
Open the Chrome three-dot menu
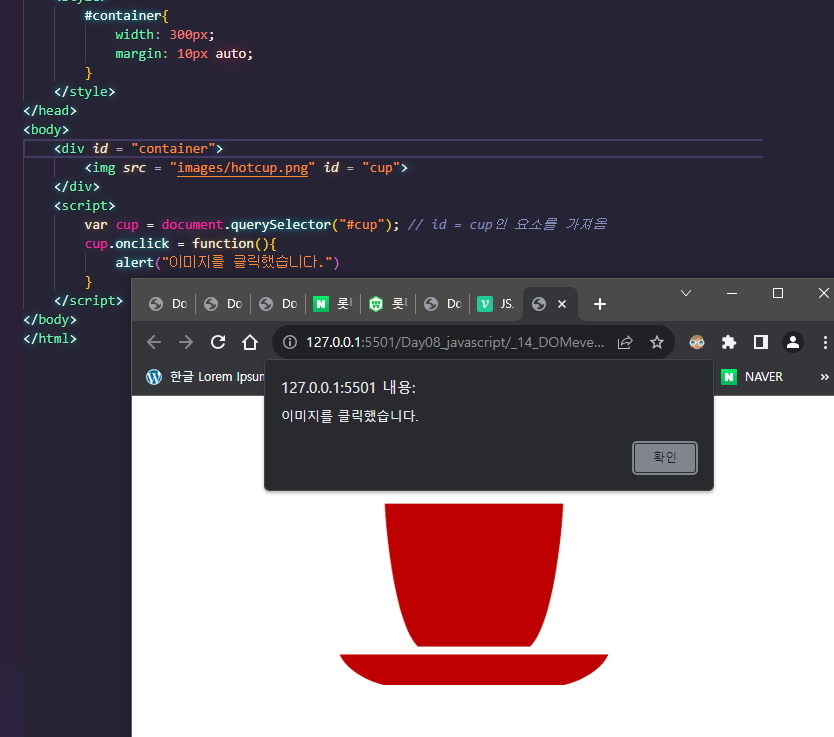point(824,342)
